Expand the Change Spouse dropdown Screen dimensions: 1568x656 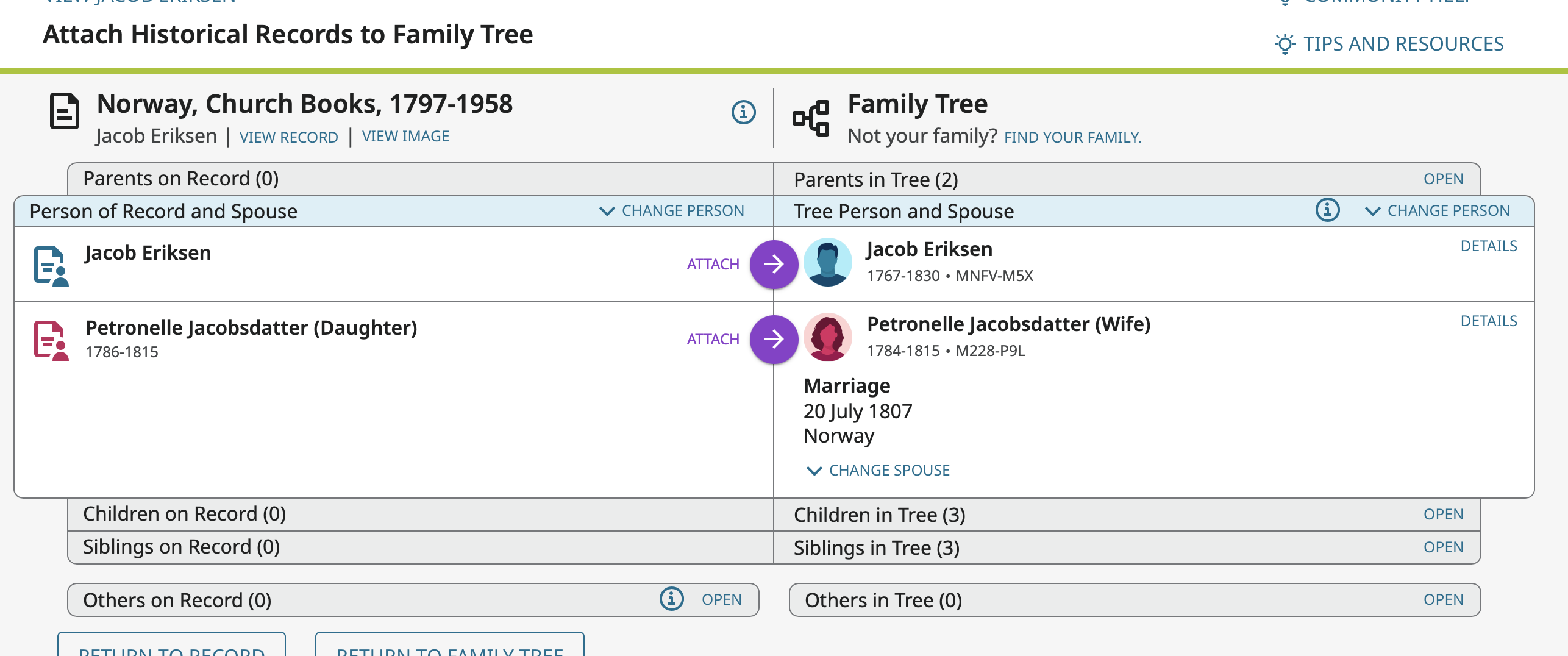[878, 470]
